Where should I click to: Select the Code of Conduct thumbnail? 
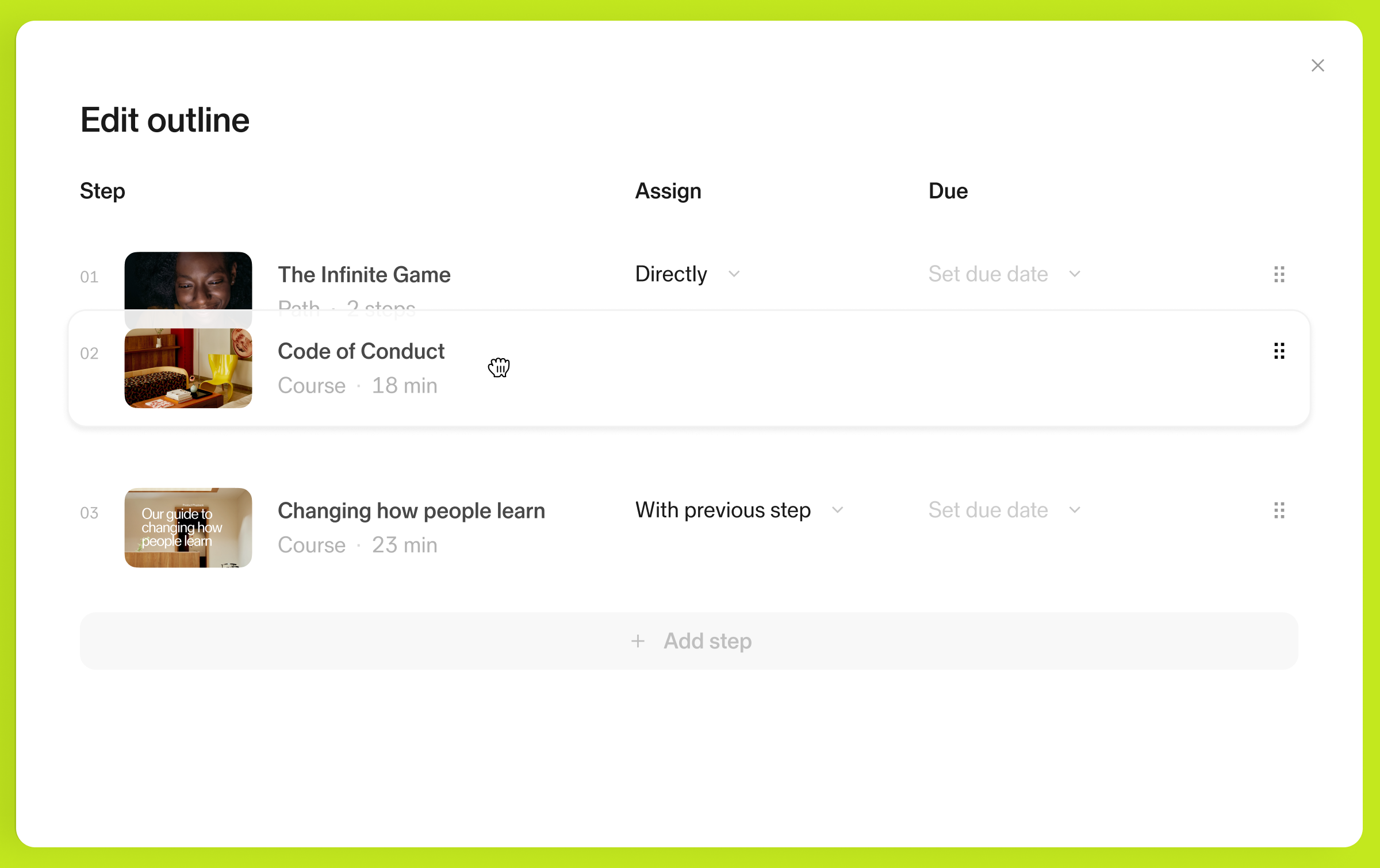pos(188,368)
